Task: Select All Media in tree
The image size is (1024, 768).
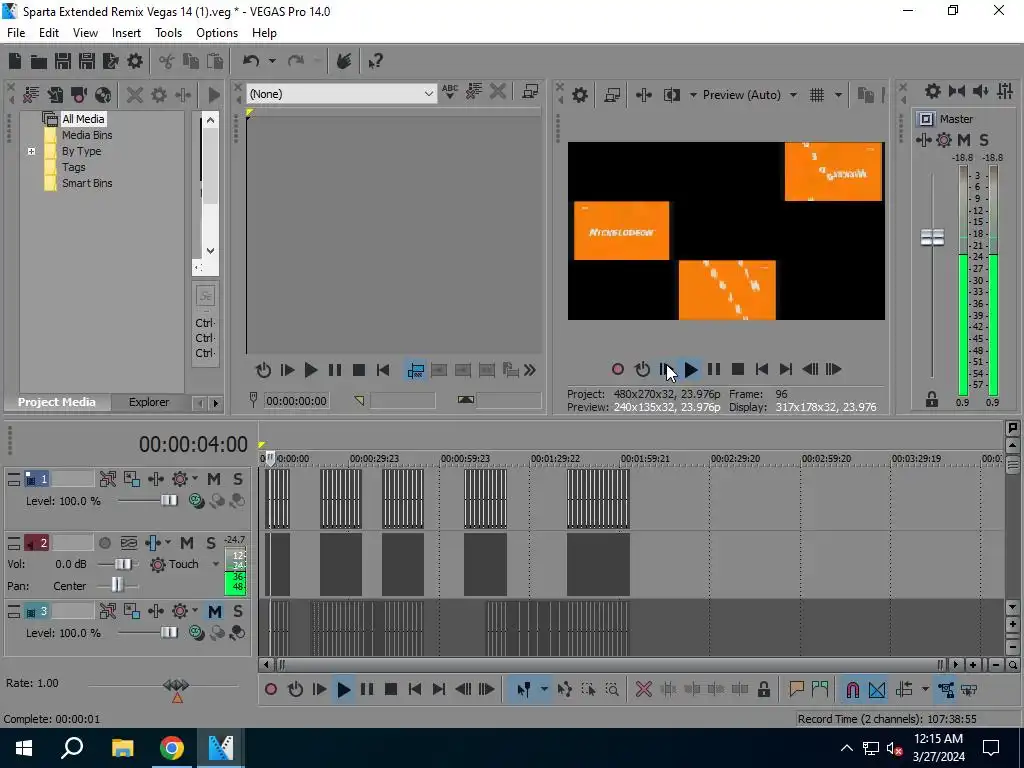Action: click(83, 119)
